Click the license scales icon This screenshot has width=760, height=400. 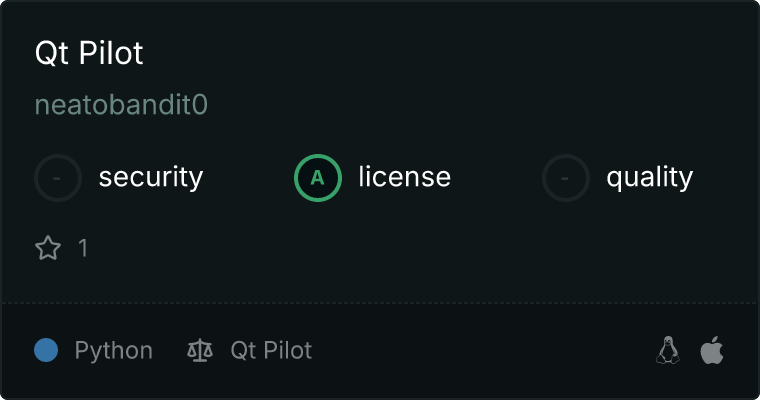point(200,350)
